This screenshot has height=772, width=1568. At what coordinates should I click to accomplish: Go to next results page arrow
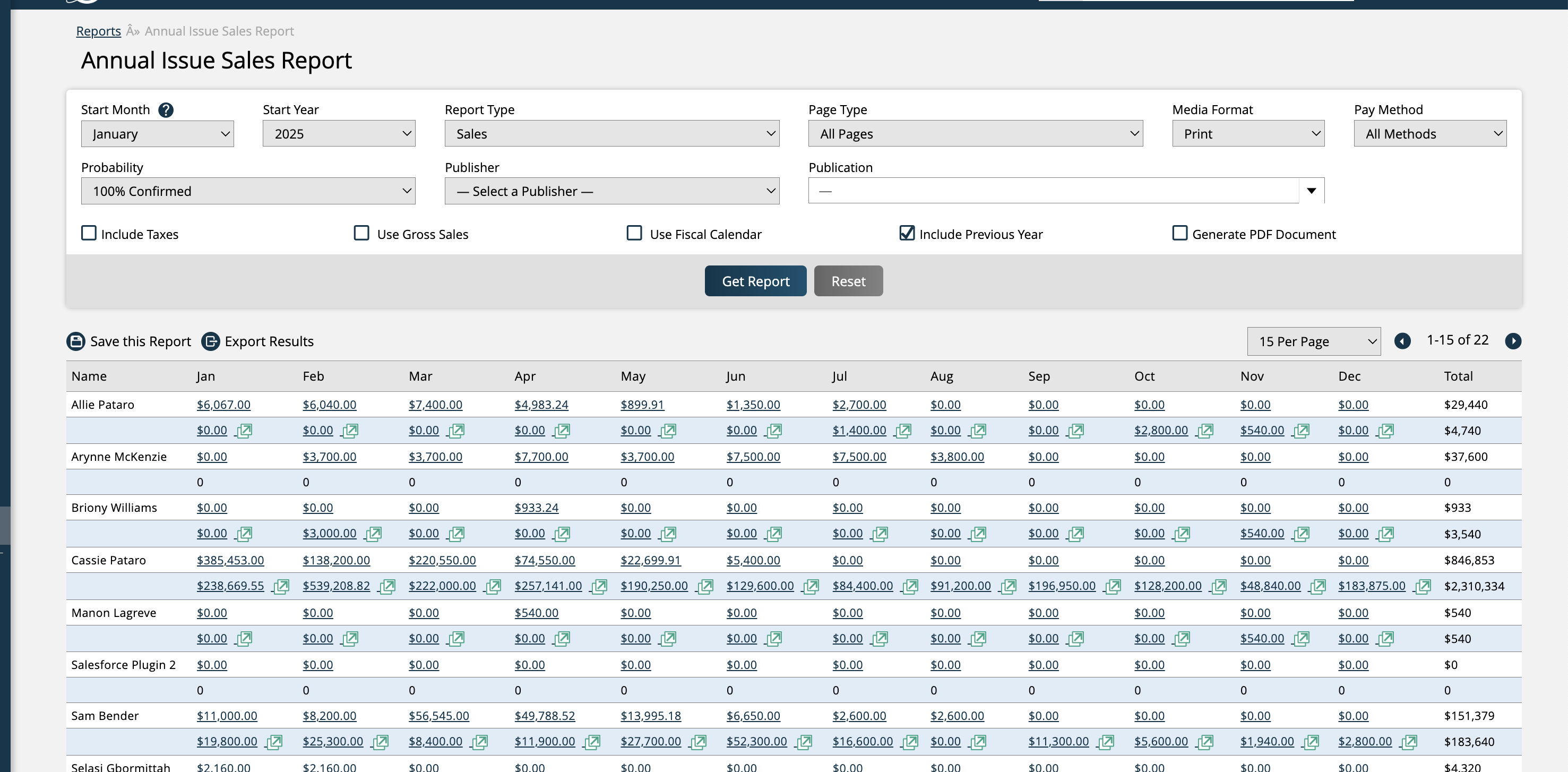(x=1513, y=341)
